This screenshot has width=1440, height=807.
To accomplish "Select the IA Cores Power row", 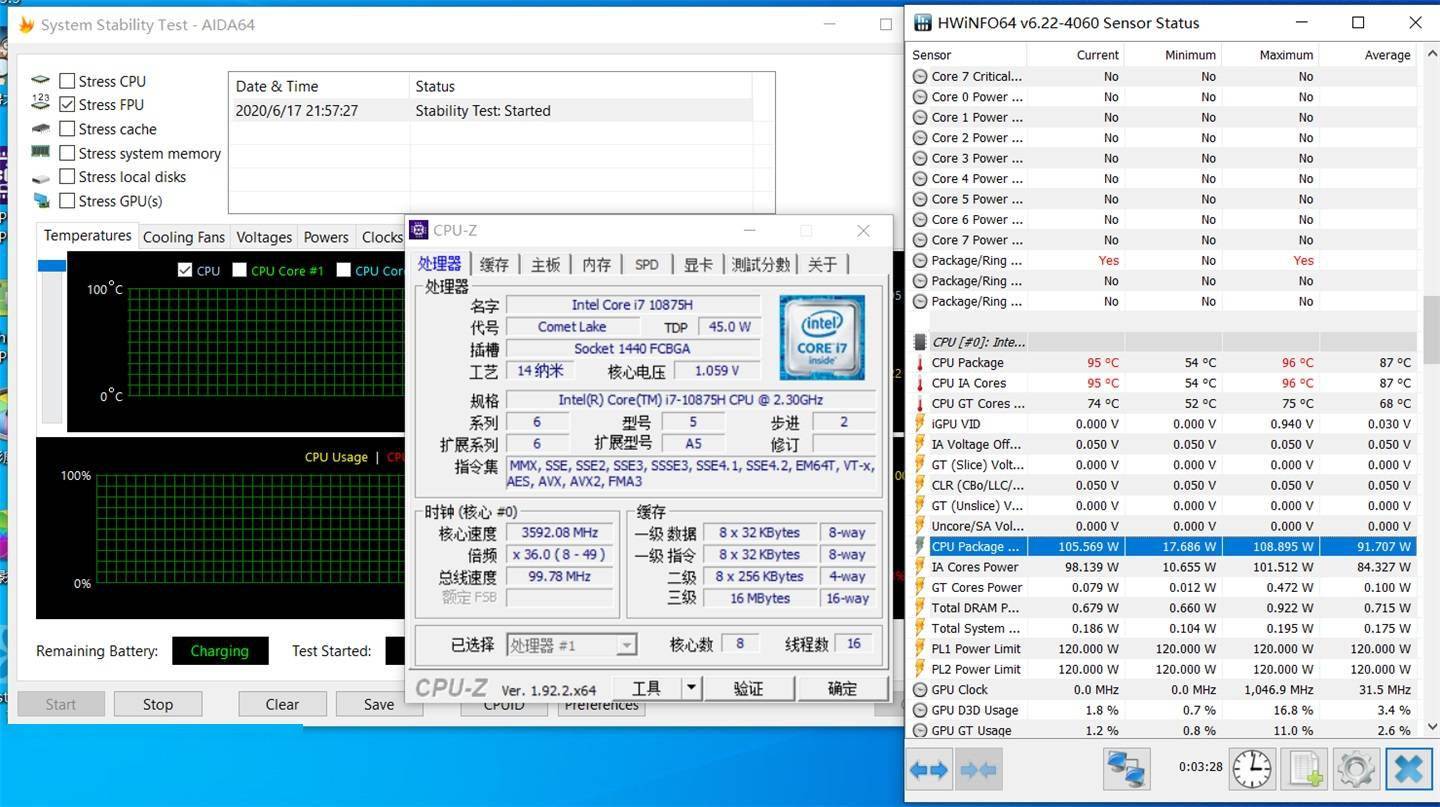I will click(x=1162, y=567).
